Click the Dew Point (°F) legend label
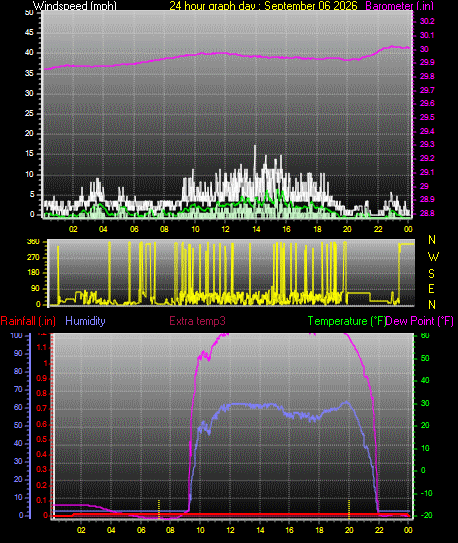The width and height of the screenshot is (458, 543). [x=420, y=321]
